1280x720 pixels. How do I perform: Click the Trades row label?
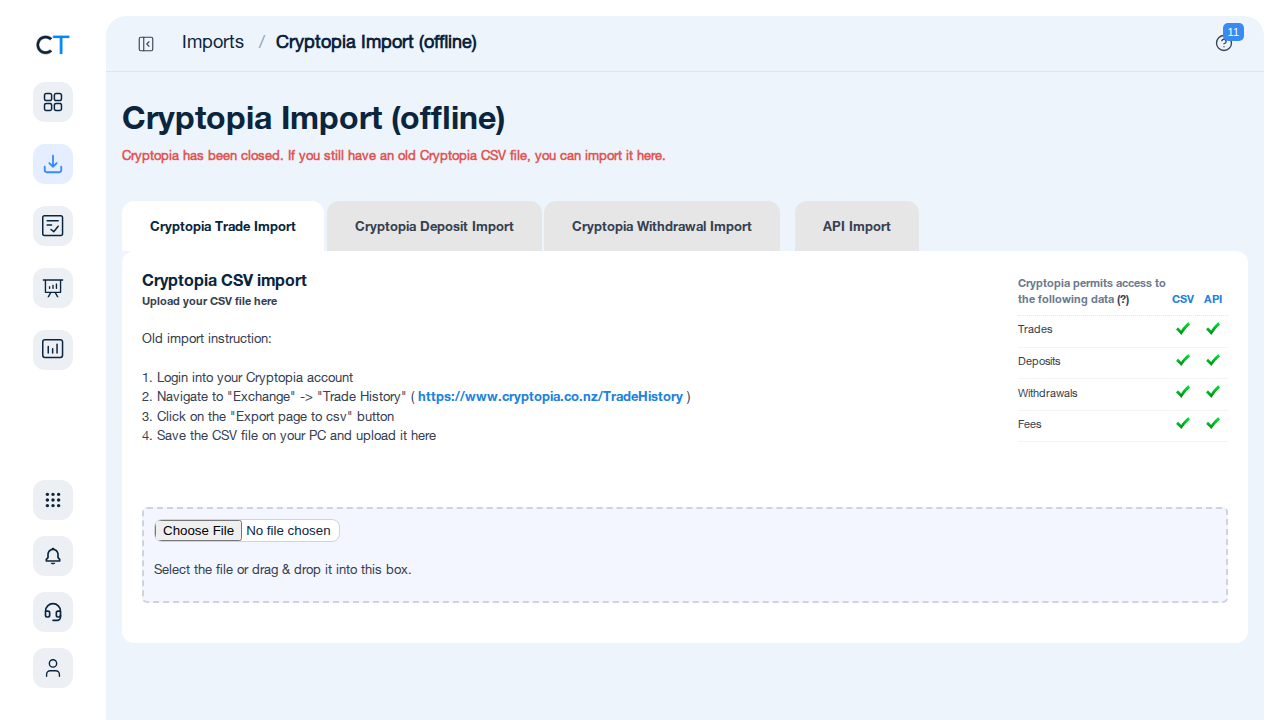pos(1035,329)
